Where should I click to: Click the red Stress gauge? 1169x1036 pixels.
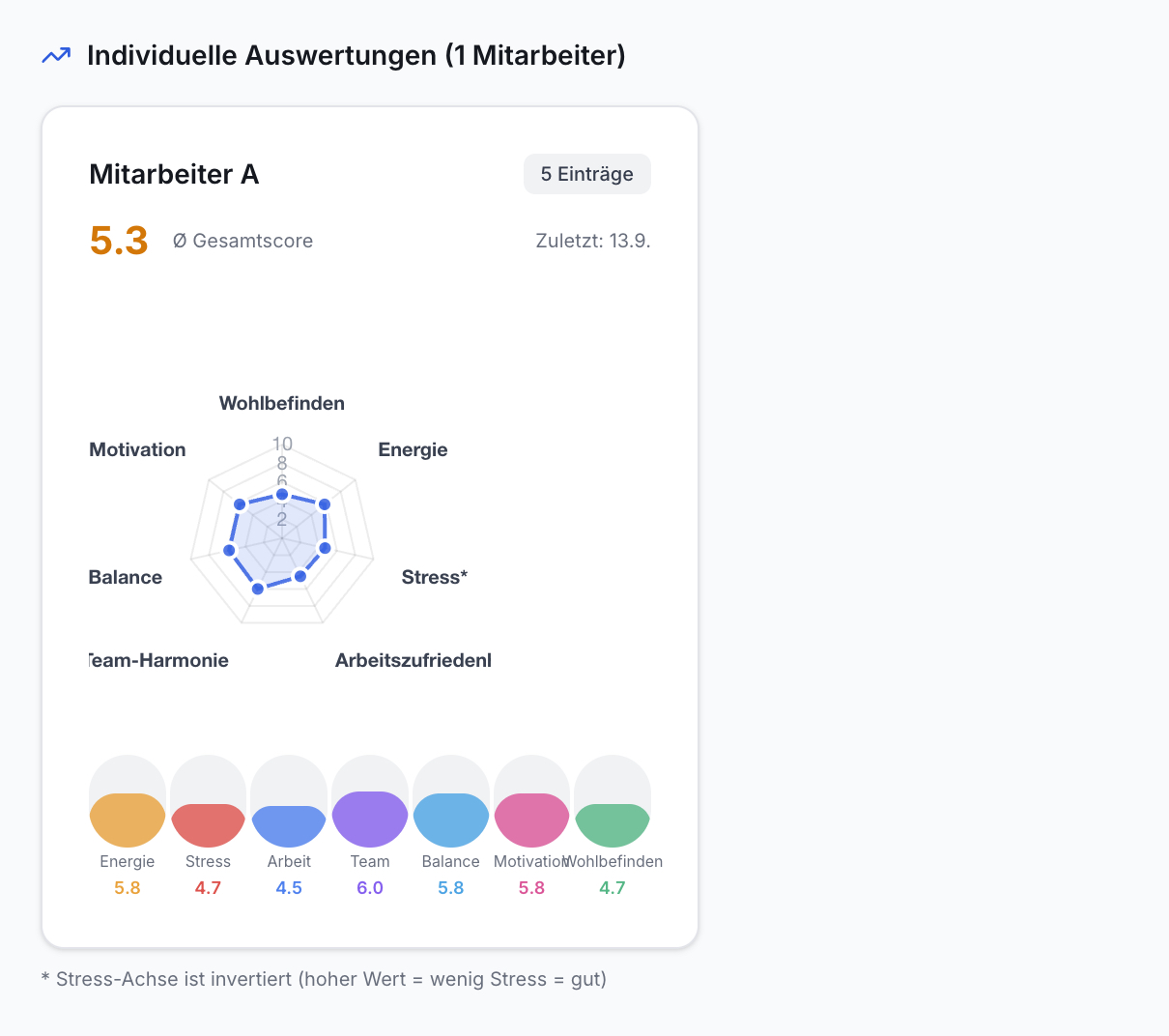pos(209,801)
